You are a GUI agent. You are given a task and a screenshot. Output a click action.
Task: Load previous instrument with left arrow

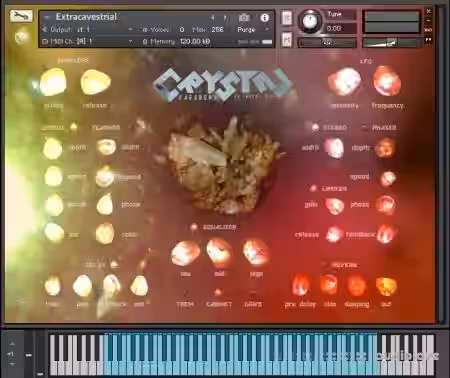coord(213,17)
